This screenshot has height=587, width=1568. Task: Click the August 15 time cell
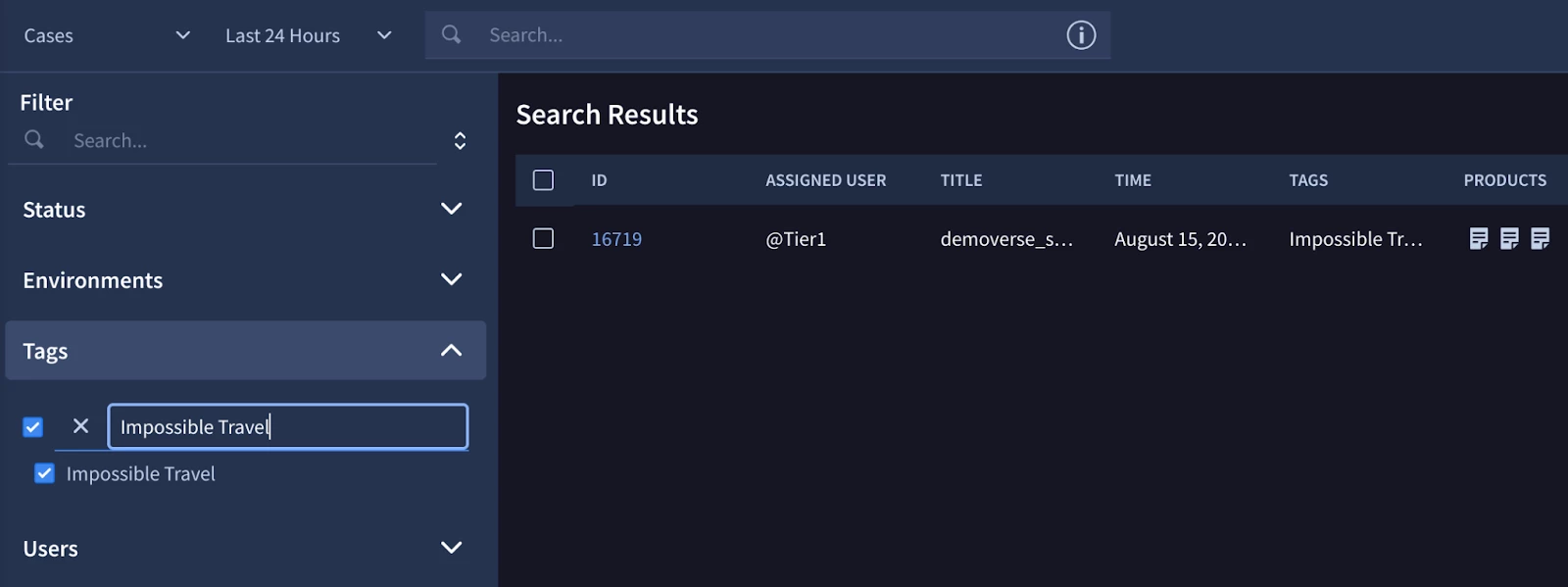(x=1180, y=239)
